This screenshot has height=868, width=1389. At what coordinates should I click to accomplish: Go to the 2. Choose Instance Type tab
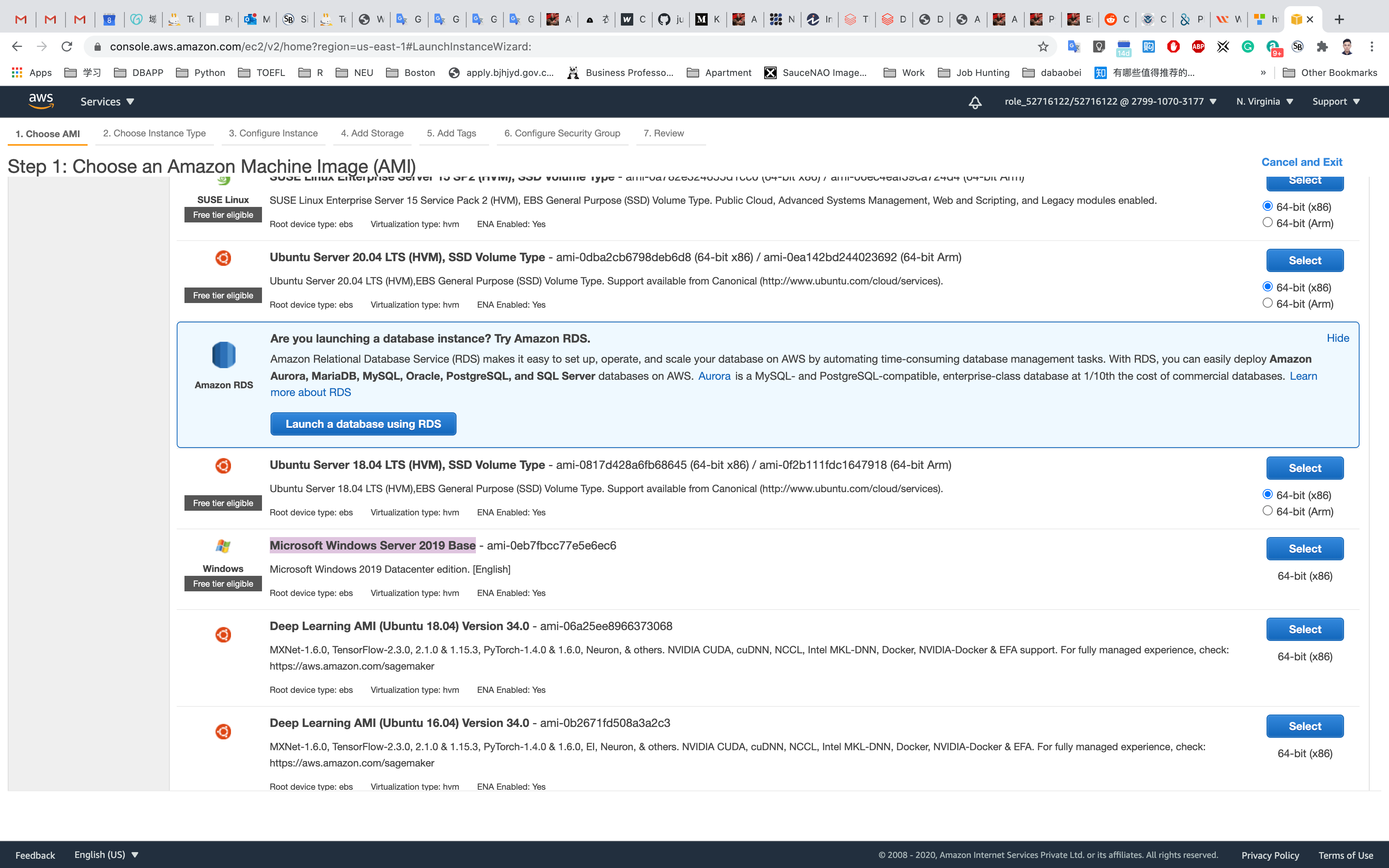(154, 133)
